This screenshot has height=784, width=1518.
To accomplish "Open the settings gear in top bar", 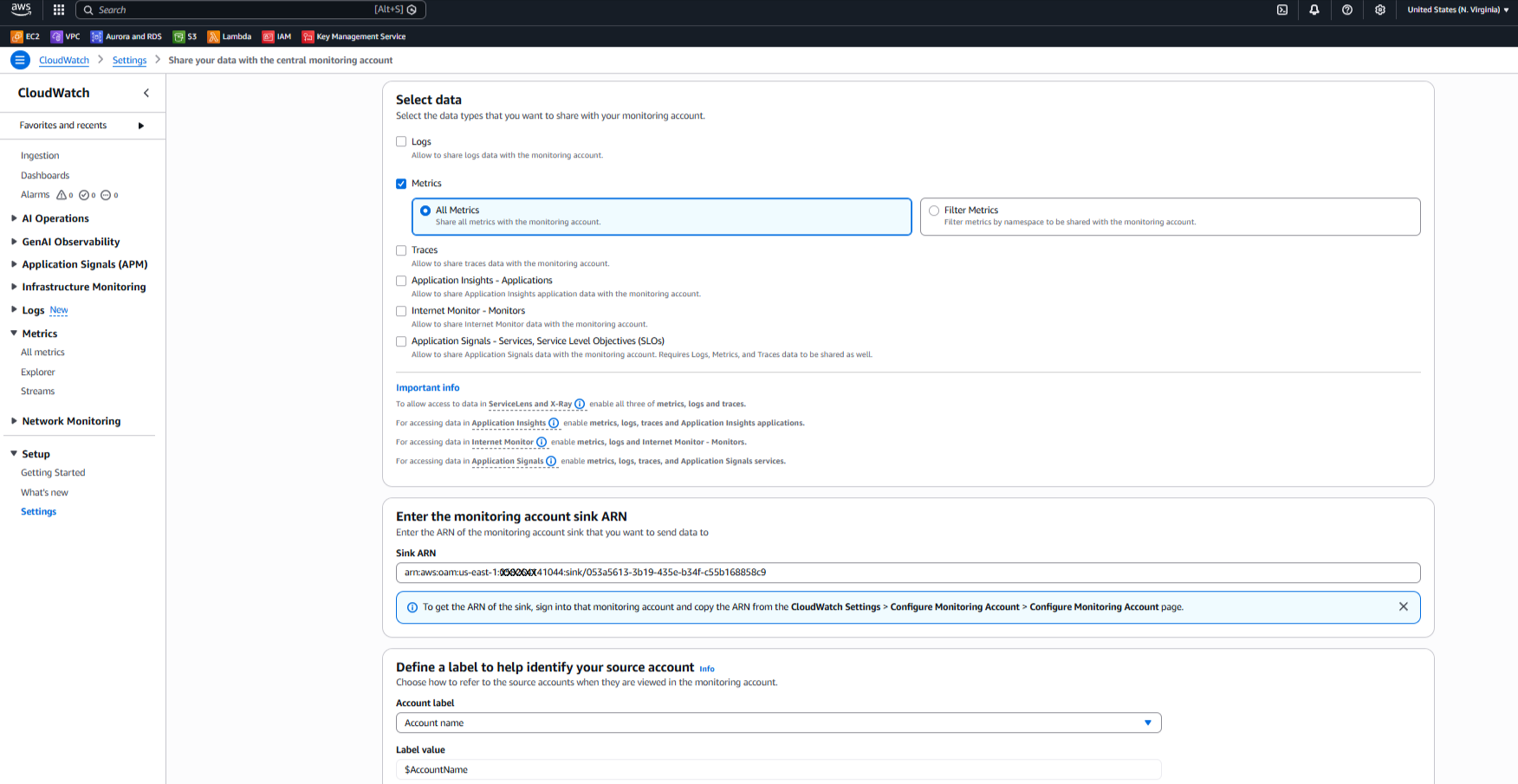I will tap(1380, 10).
